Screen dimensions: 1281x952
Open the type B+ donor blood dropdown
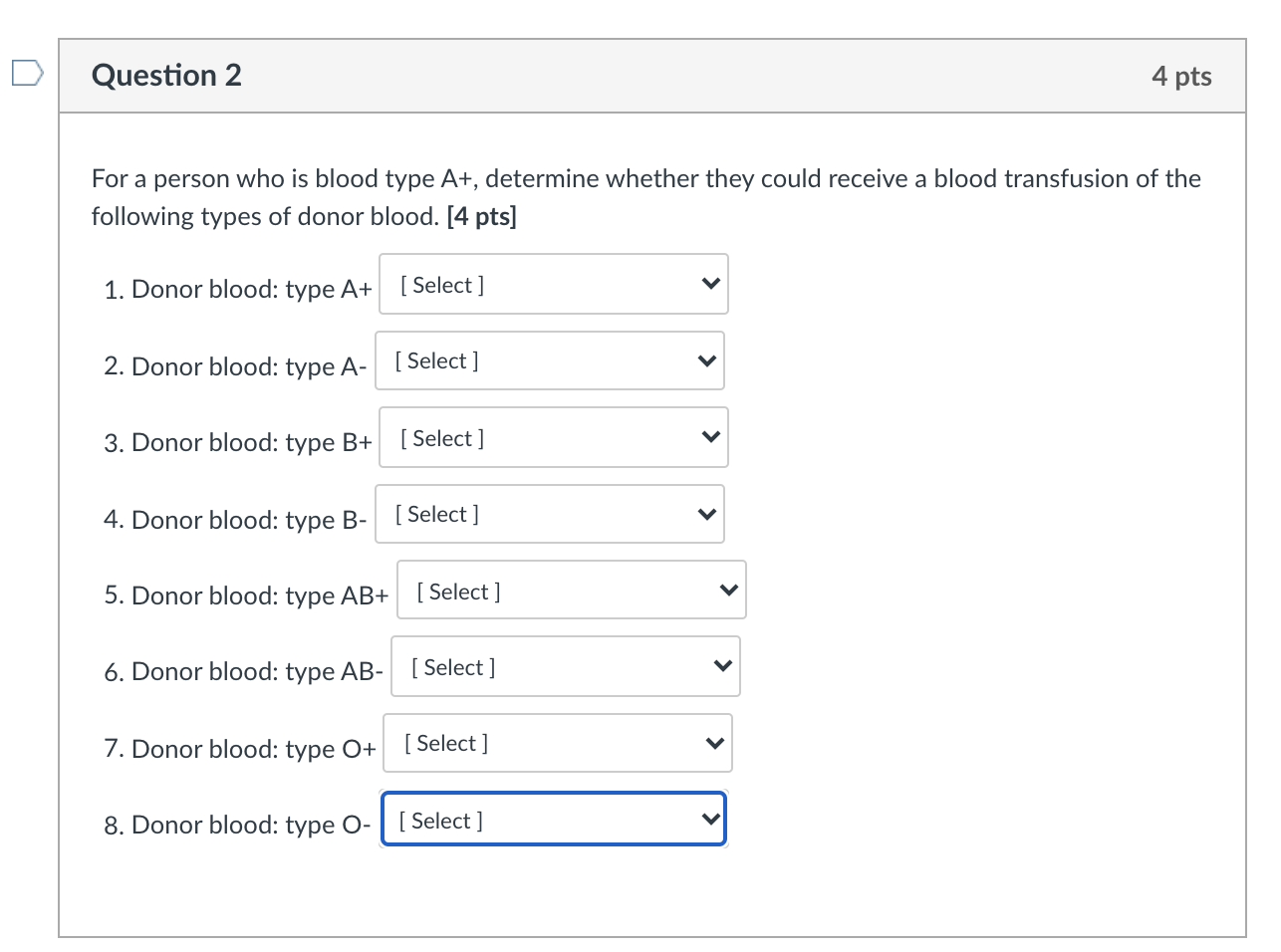coord(554,437)
